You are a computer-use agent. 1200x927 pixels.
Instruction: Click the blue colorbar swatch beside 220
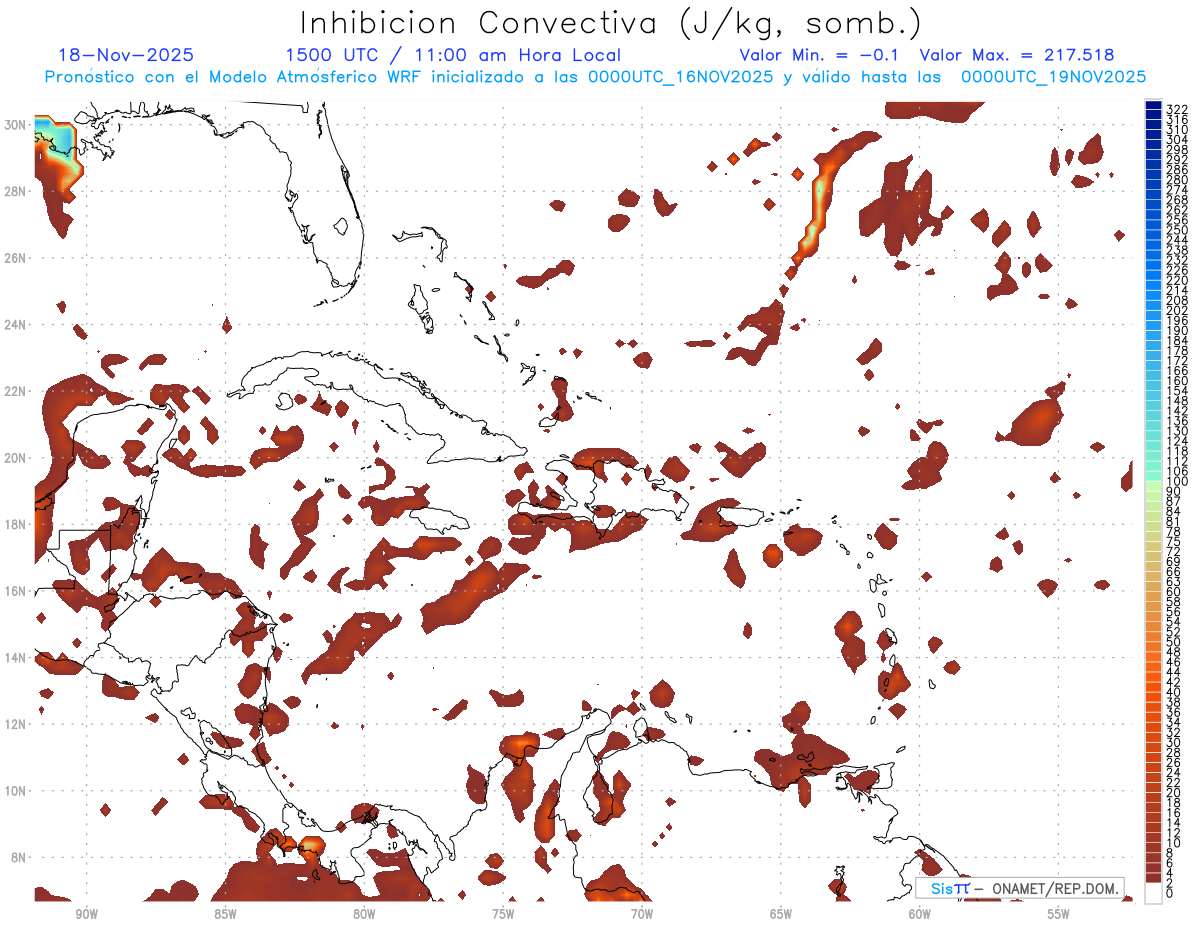[1153, 275]
